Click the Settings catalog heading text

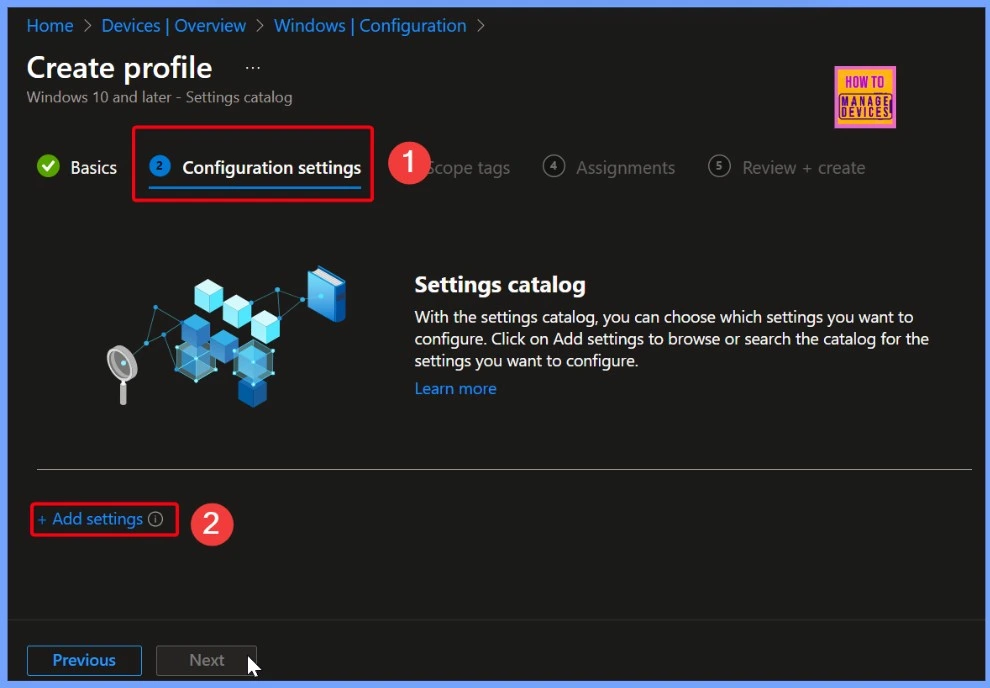point(500,285)
